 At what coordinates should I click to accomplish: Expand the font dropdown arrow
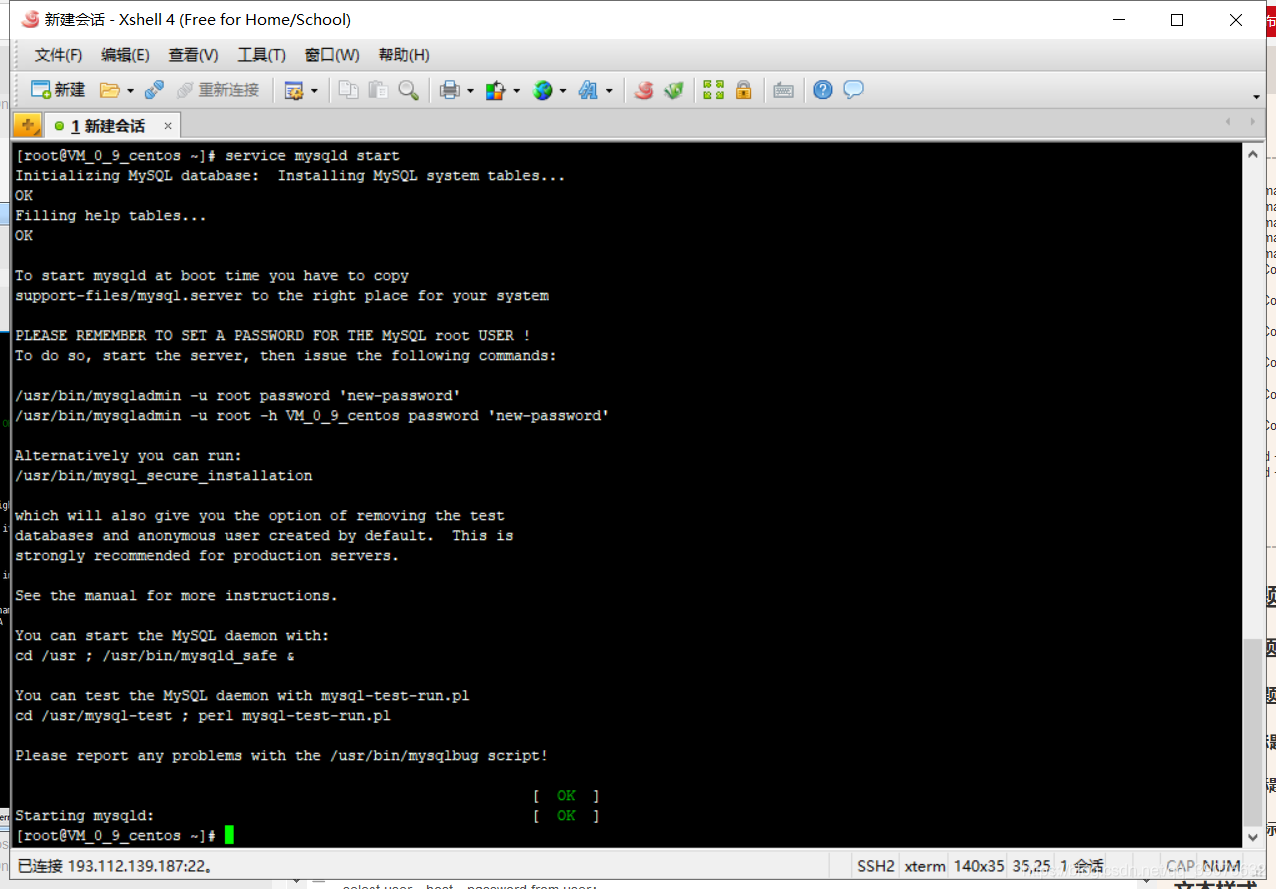608,91
